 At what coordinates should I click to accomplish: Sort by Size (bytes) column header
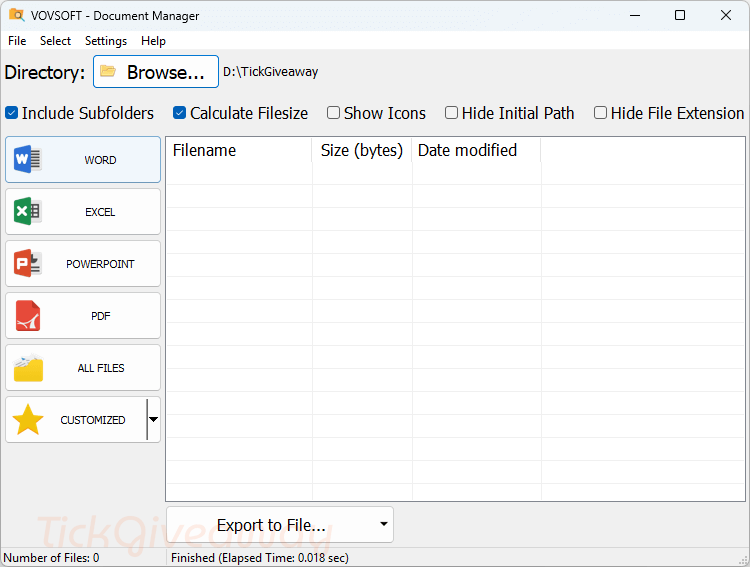[x=362, y=150]
